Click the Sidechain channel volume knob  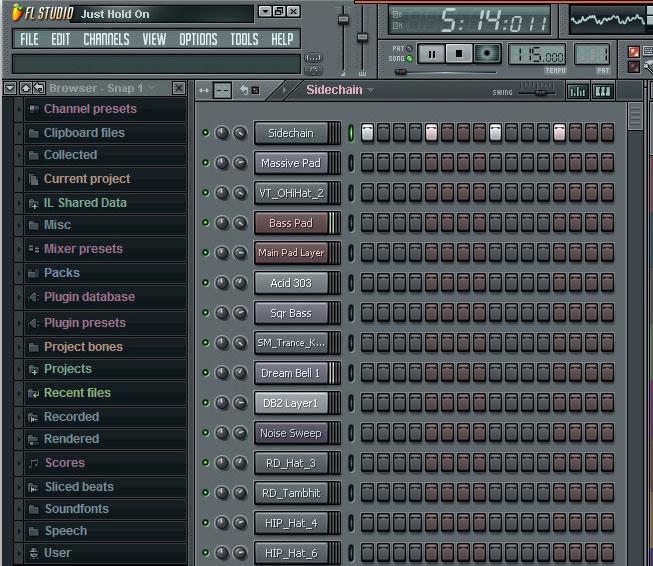tap(240, 133)
